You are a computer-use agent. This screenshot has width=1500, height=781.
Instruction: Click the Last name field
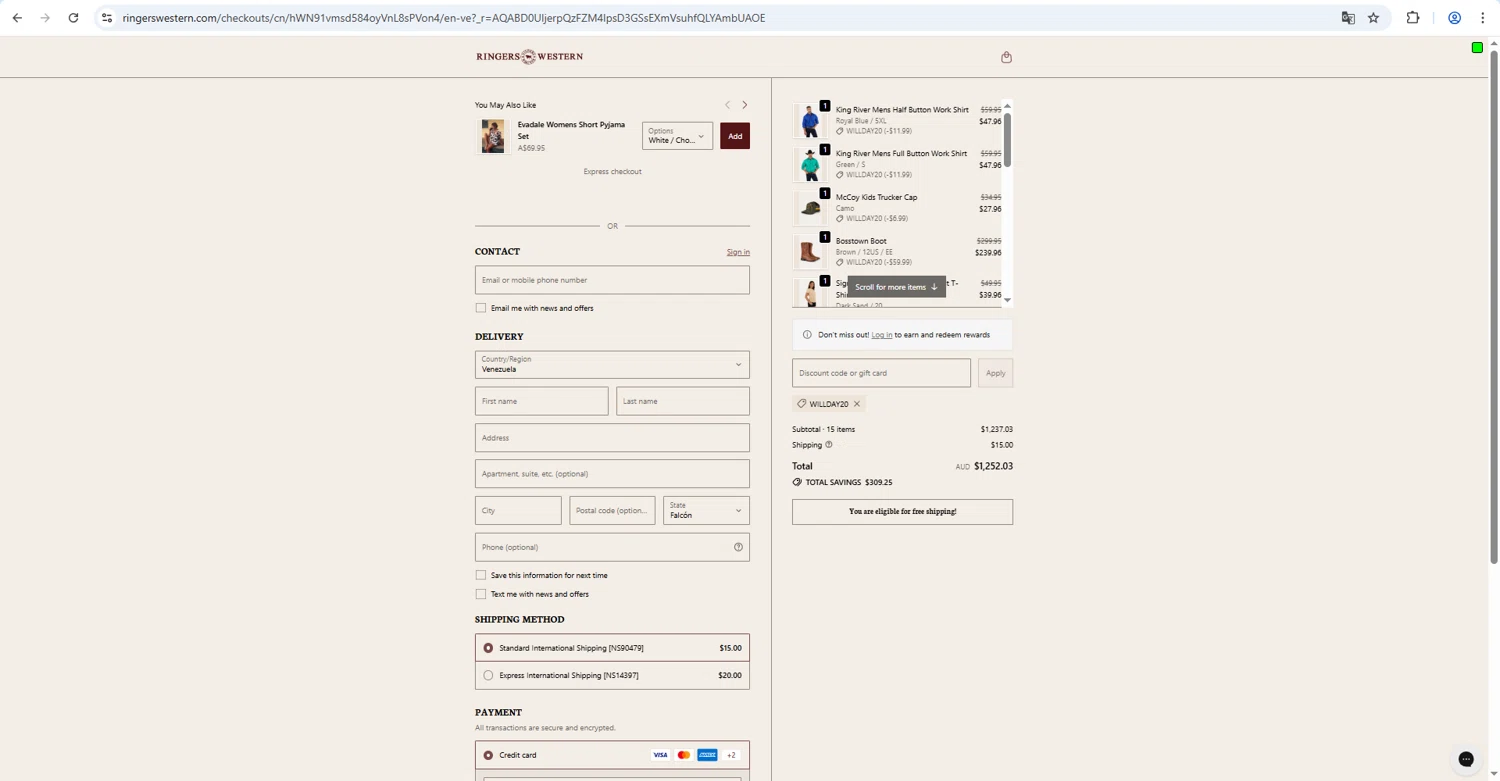pyautogui.click(x=683, y=401)
